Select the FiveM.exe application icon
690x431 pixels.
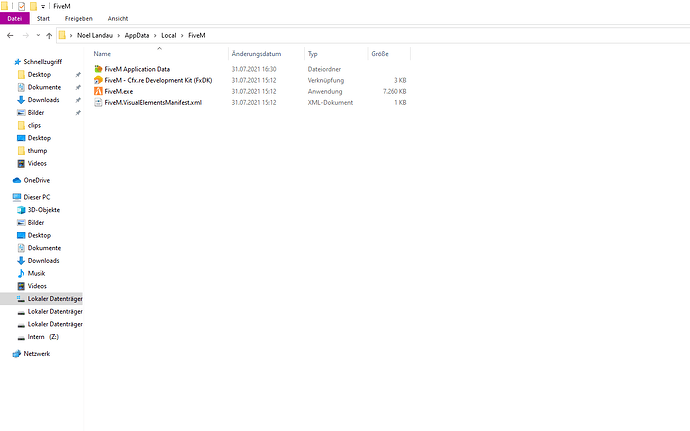98,91
